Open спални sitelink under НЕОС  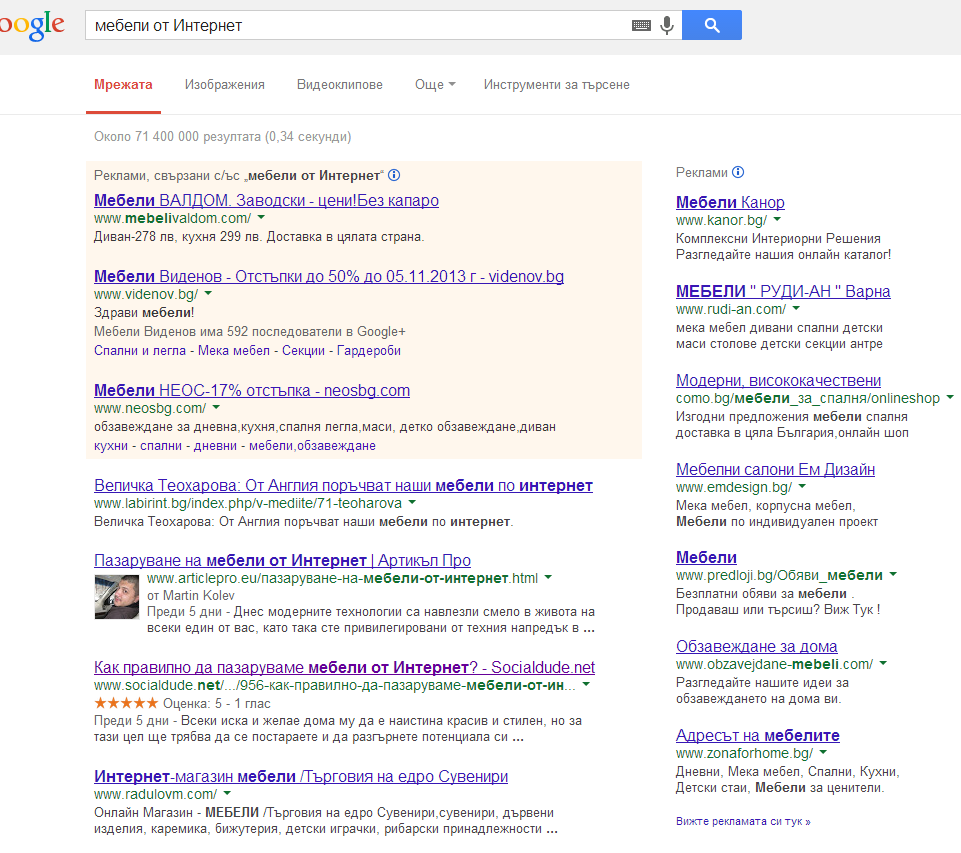click(161, 445)
